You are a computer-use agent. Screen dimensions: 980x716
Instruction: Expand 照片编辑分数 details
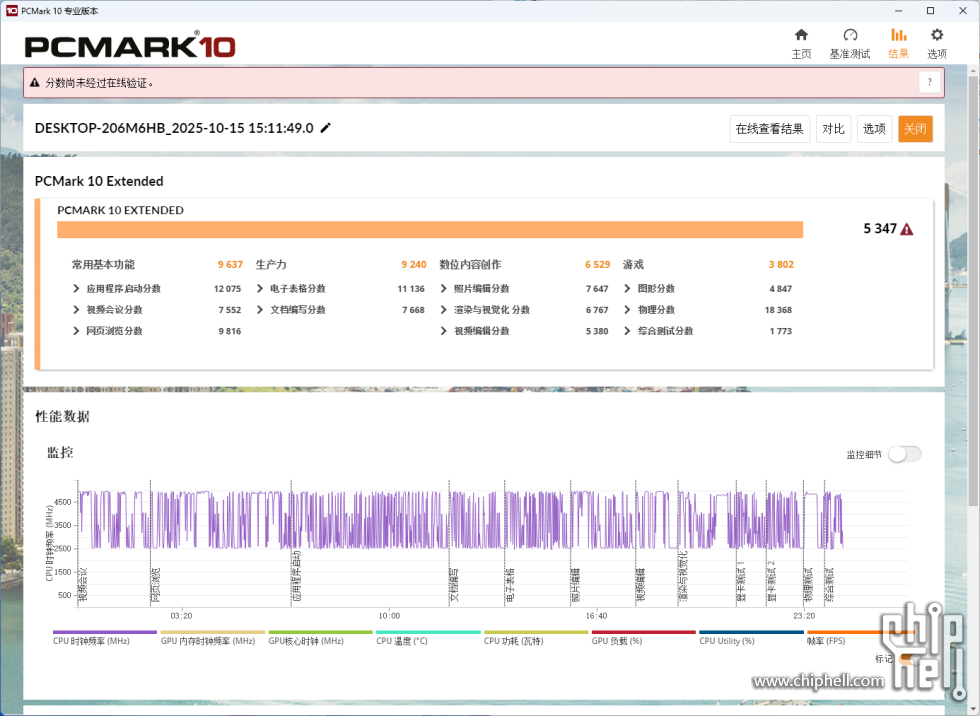point(444,289)
